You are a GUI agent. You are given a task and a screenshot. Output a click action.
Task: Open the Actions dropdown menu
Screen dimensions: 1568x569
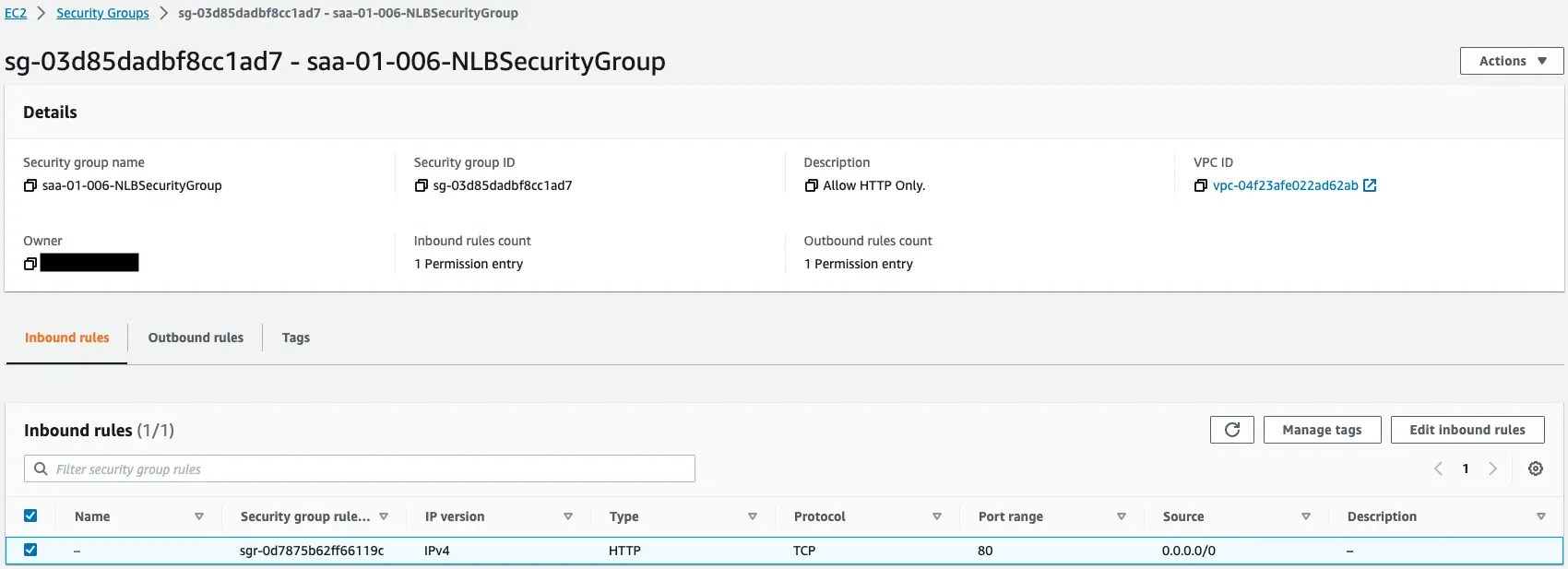1512,61
